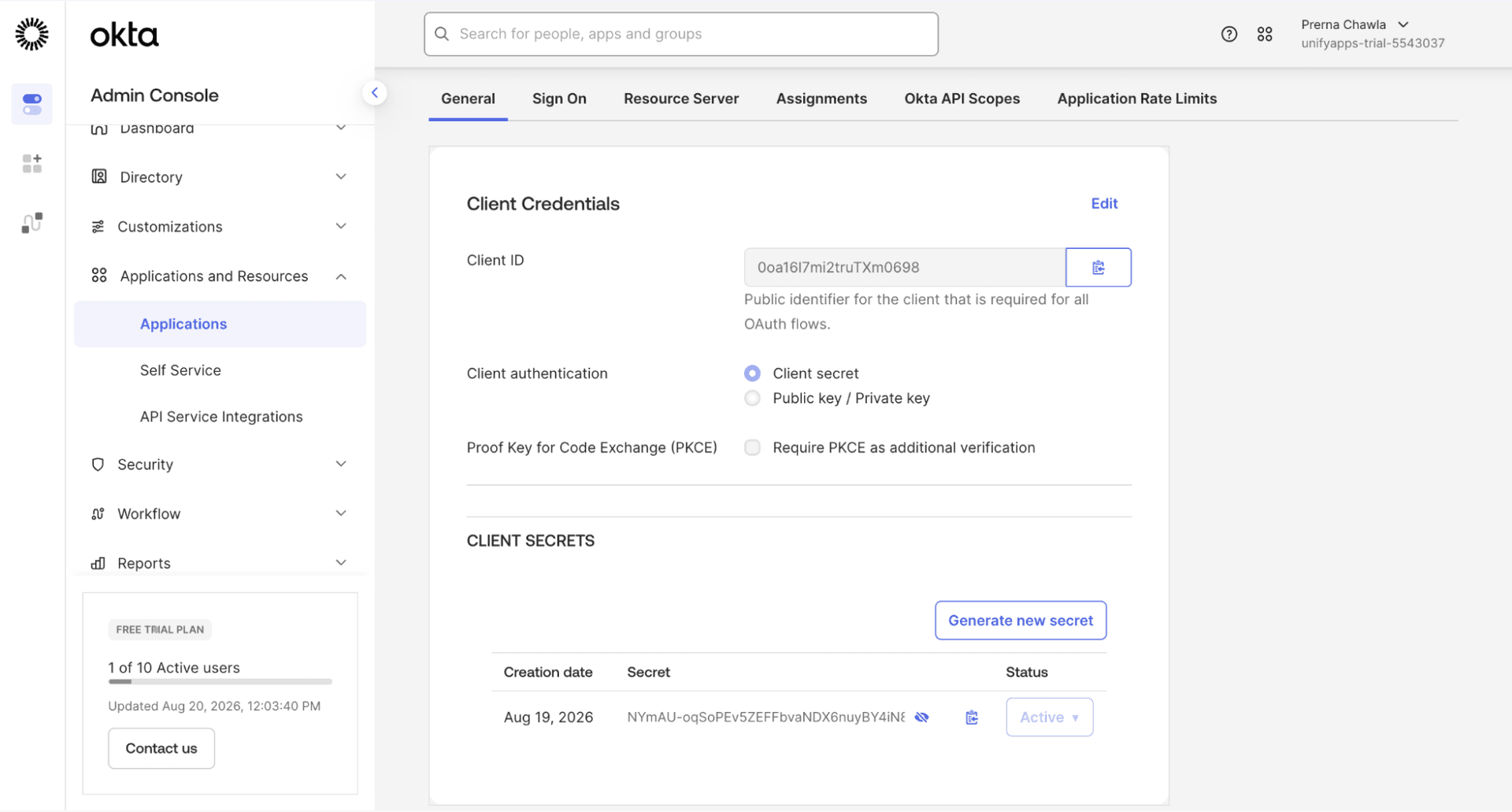This screenshot has height=812, width=1512.
Task: Click the secret value NYmAU-oqSoPEv5ZEFF text
Action: coord(765,717)
